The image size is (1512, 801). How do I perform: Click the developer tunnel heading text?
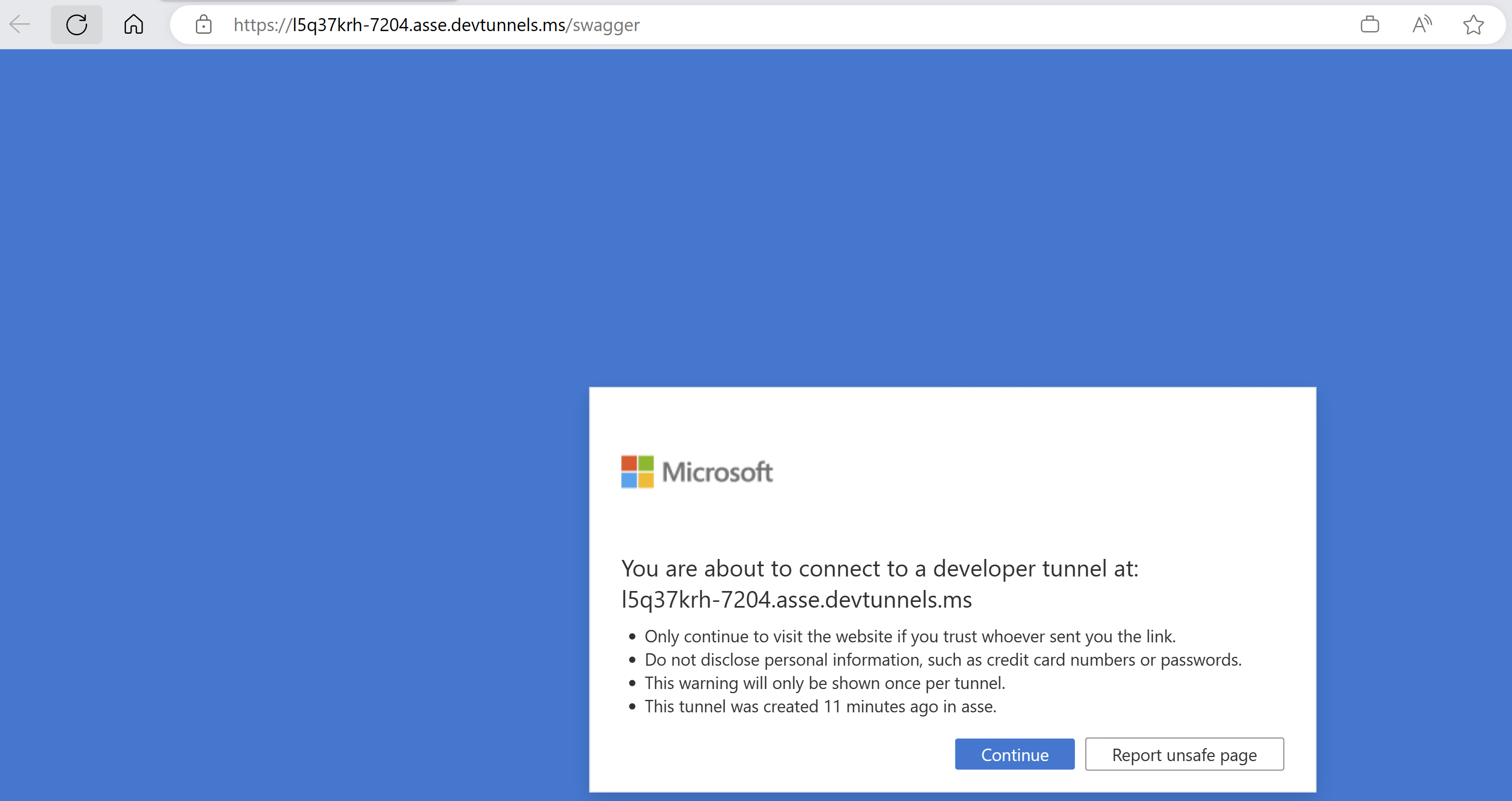coord(879,568)
